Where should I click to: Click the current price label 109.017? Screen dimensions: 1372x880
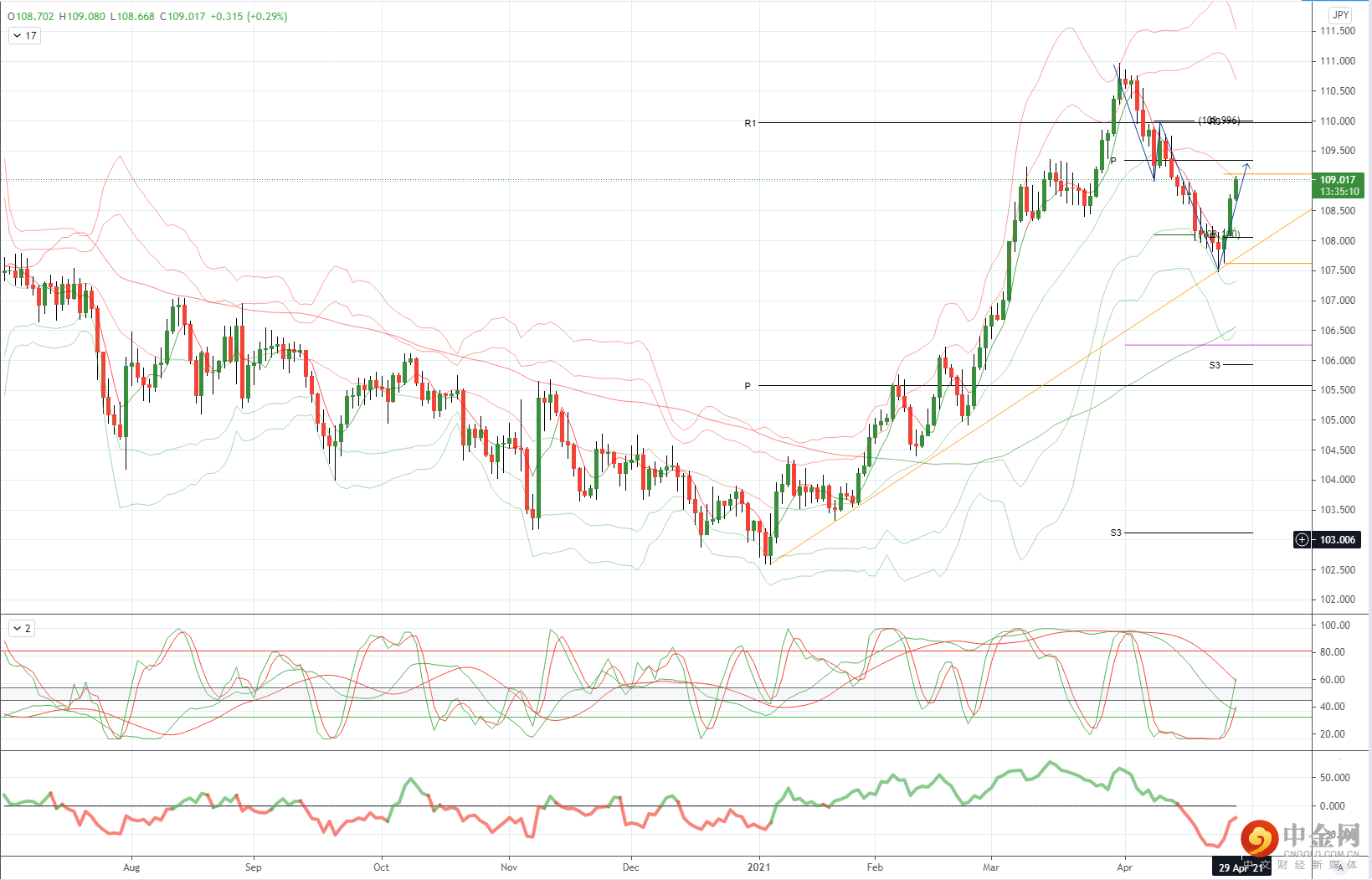click(1338, 179)
